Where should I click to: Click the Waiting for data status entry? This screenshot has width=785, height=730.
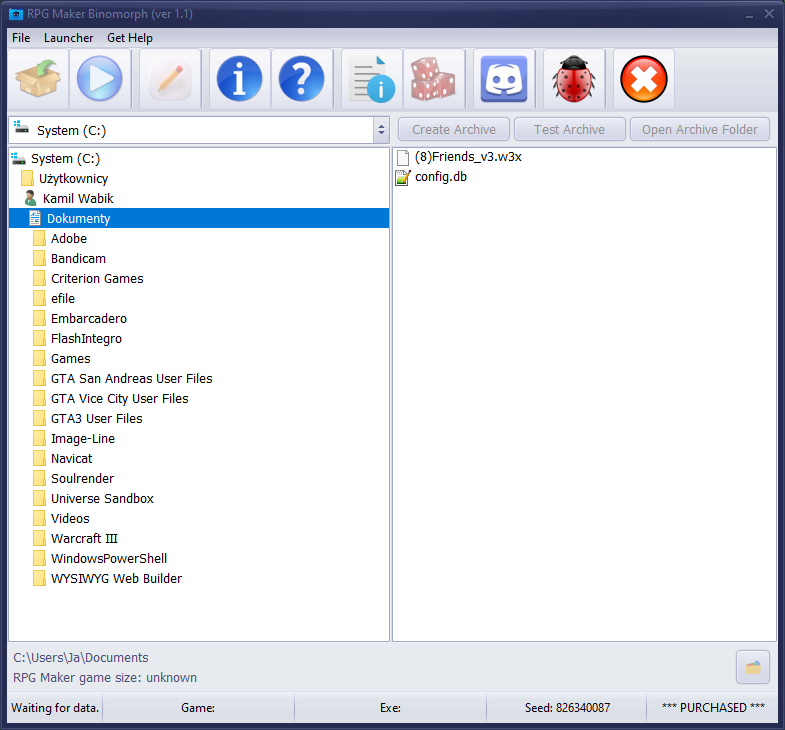55,707
